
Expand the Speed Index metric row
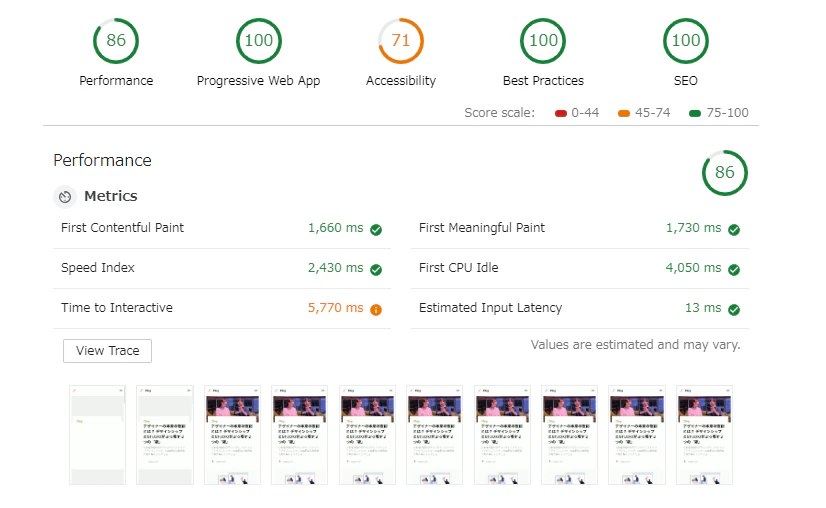coord(222,269)
